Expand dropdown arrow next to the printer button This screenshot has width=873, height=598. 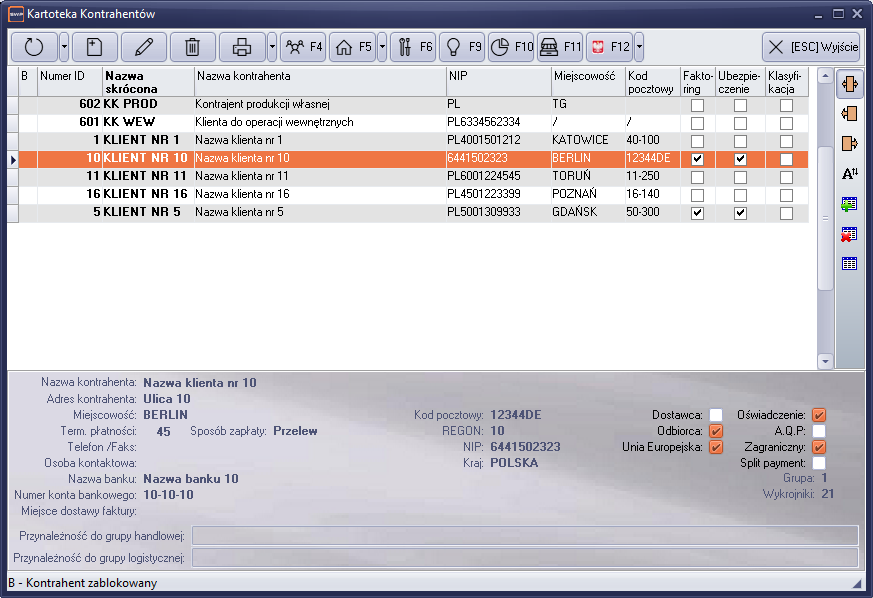272,47
